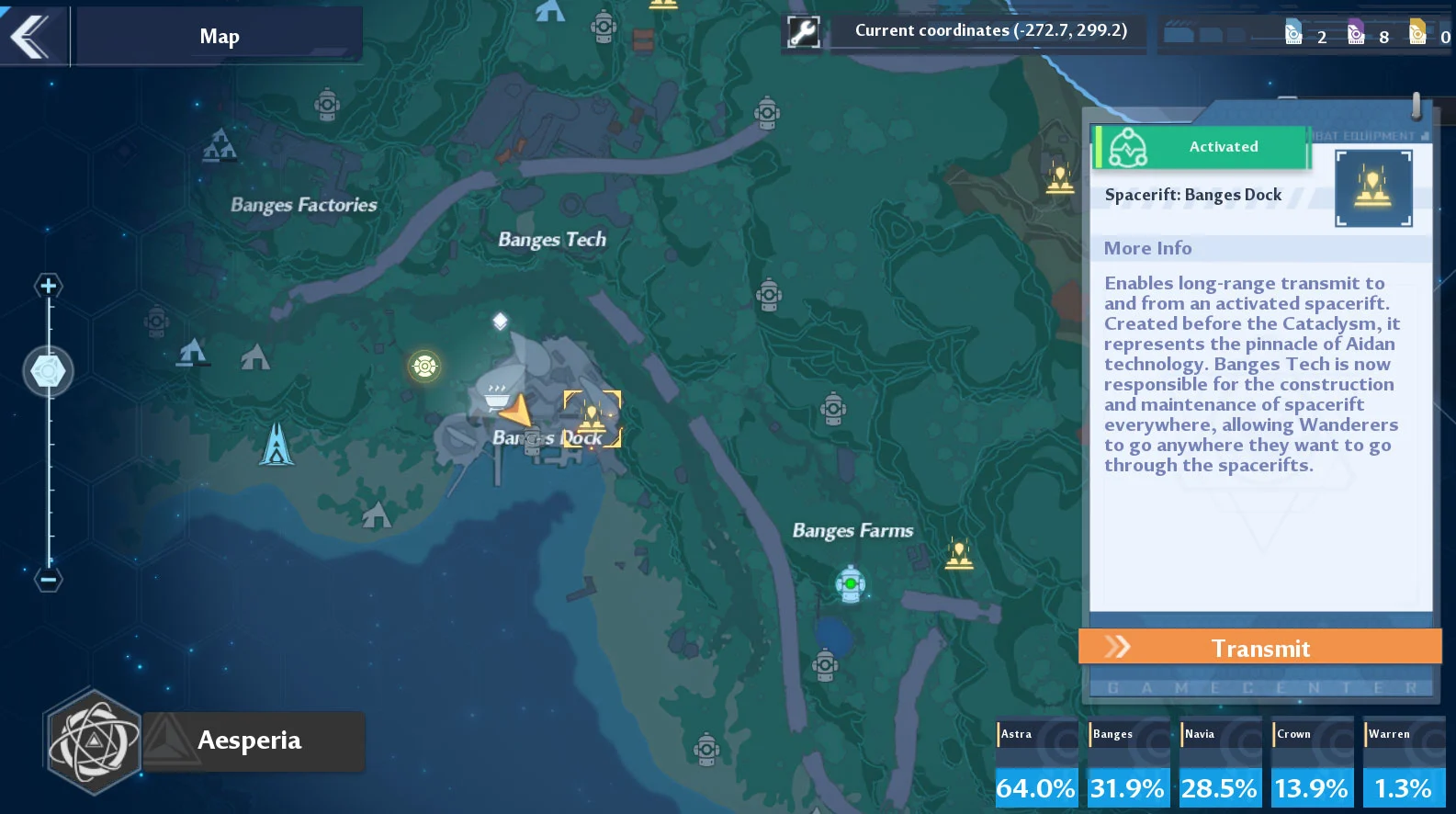
Task: Click the zoom slider hexagon handle
Action: click(48, 371)
